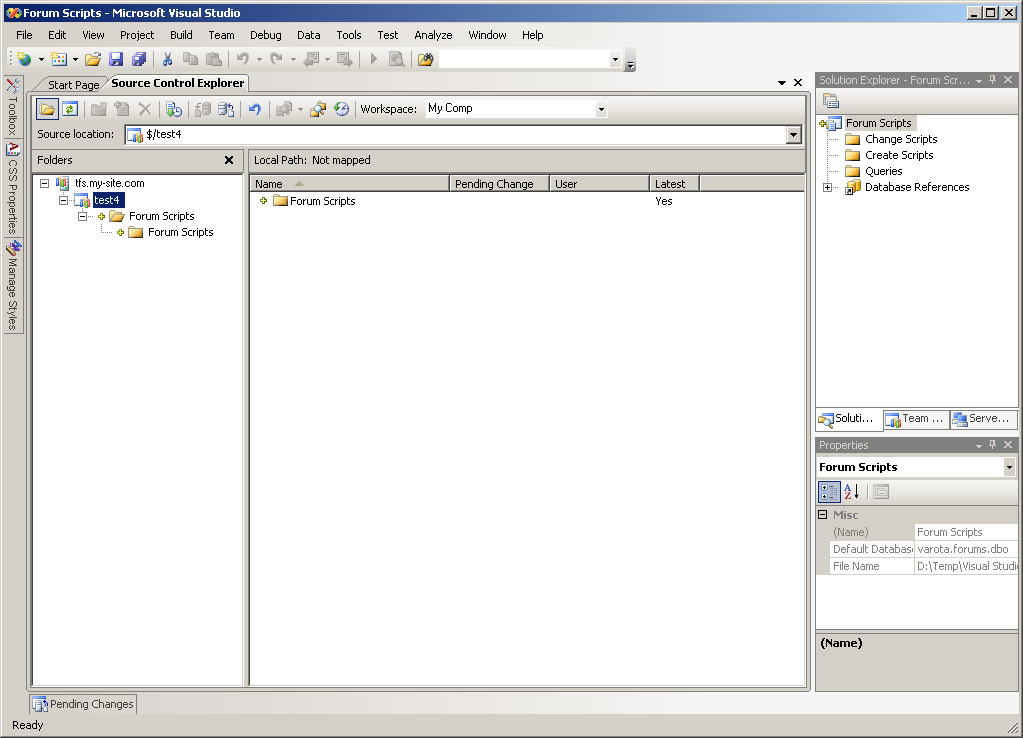Toggle Categorized view in Properties panel

(x=829, y=492)
